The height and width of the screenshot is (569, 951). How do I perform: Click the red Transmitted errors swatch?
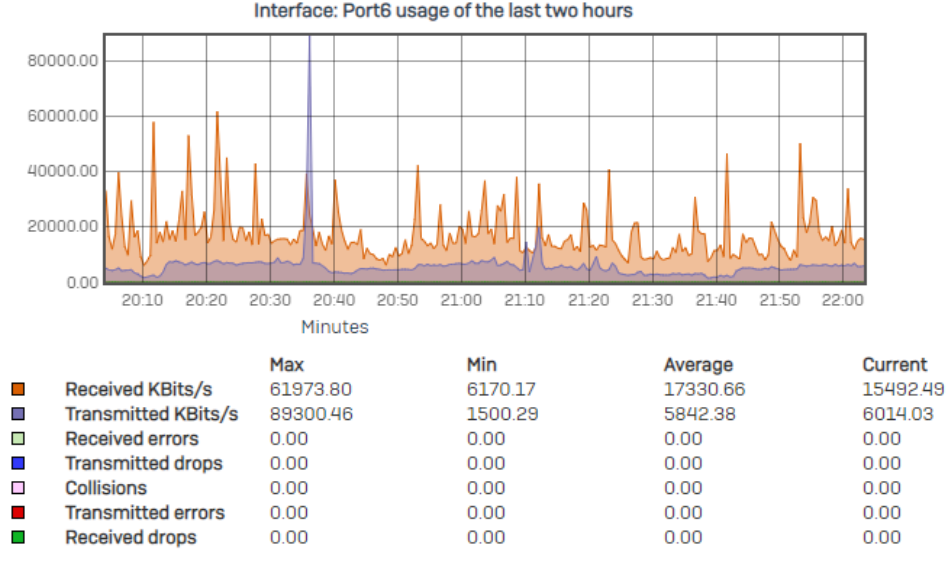click(x=18, y=513)
